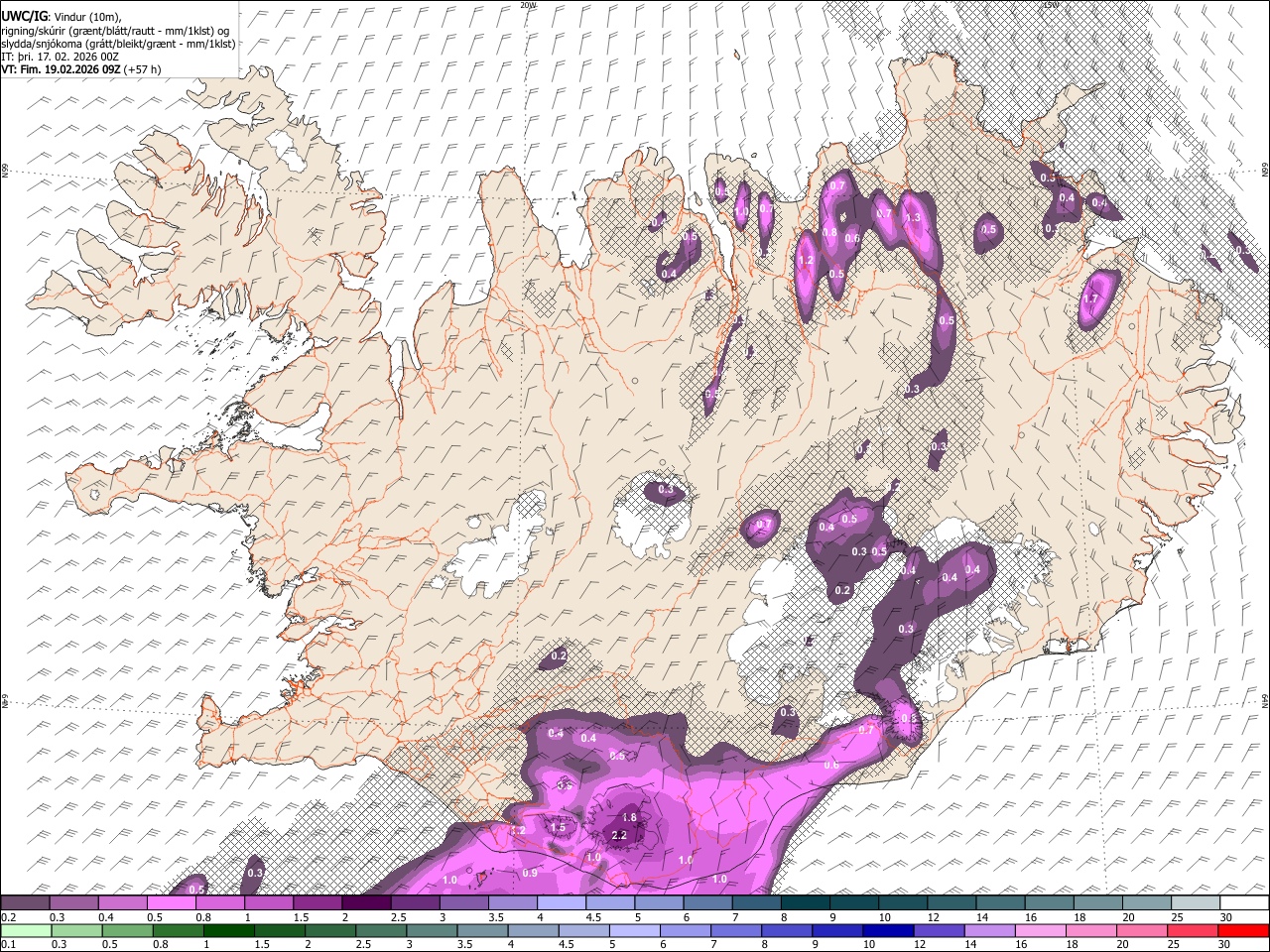Click the 'VT: Fim. 19.02.2026 09Z' valid time

point(61,69)
